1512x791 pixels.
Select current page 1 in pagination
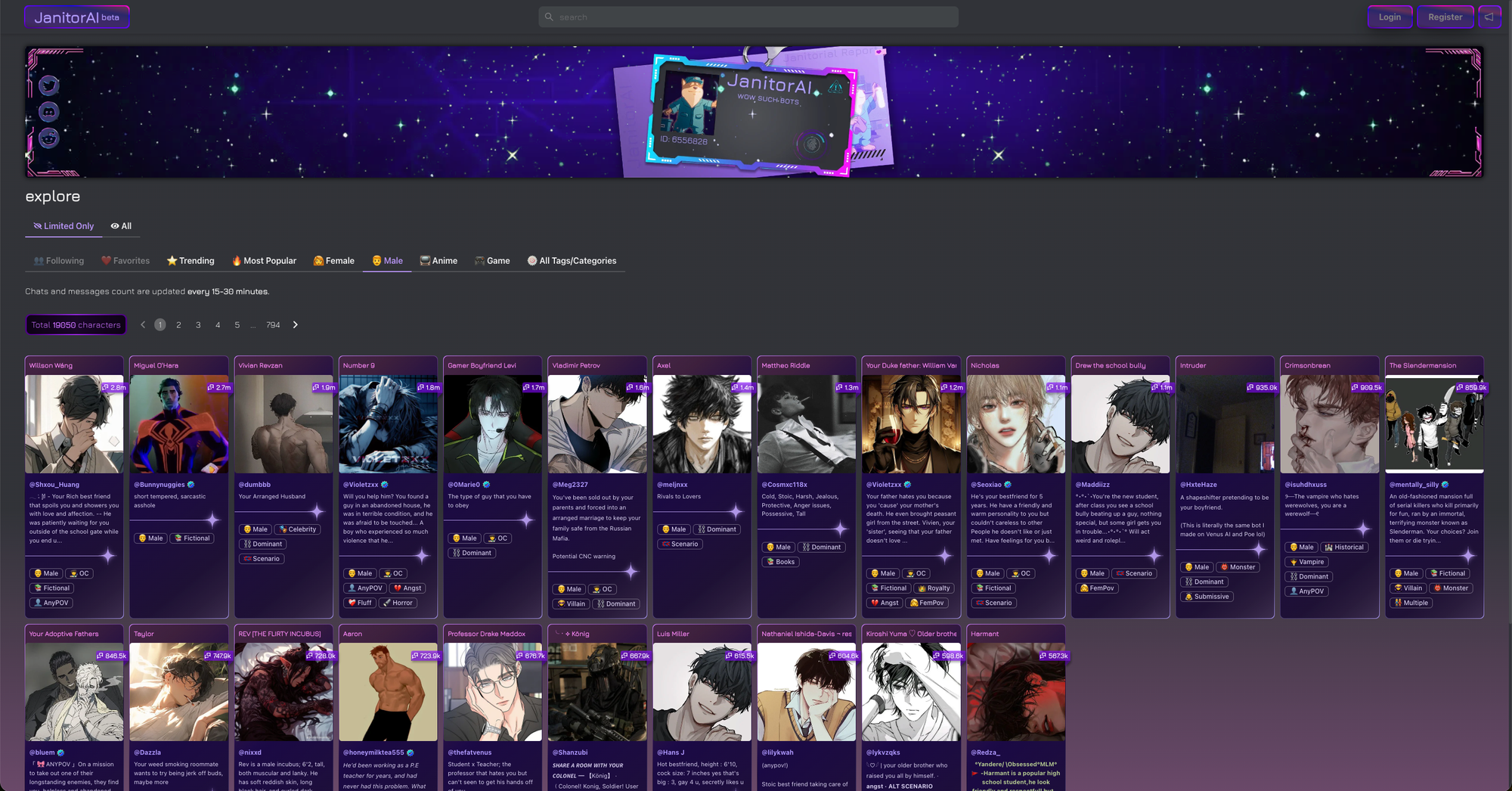pos(160,325)
